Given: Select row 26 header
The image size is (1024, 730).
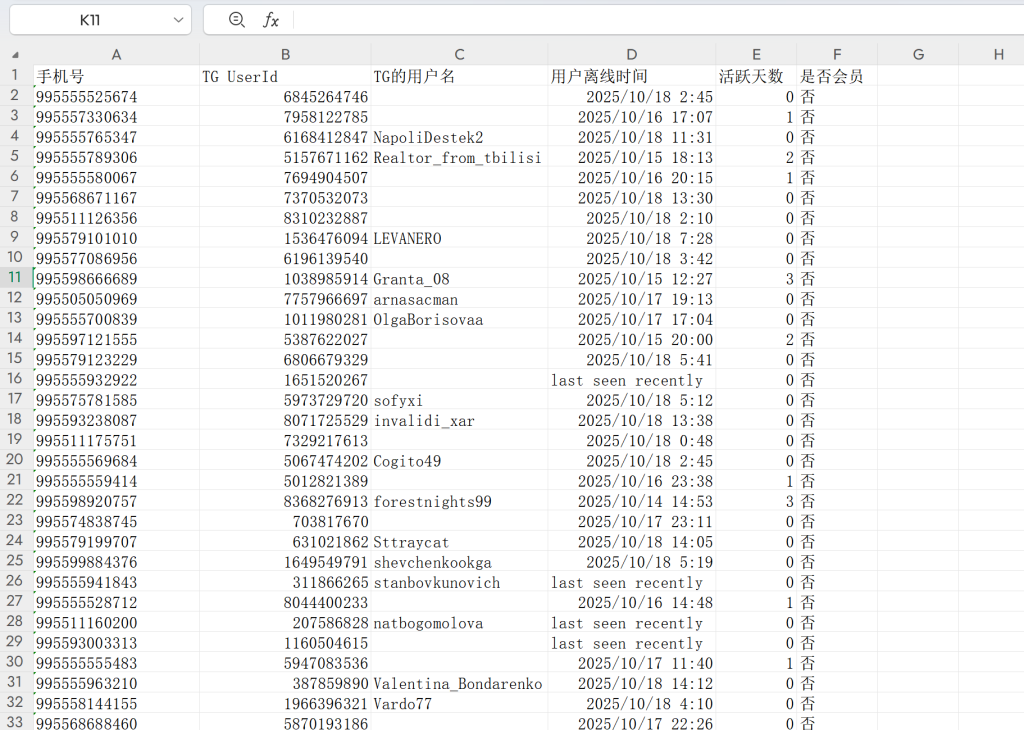Looking at the screenshot, I should click(x=15, y=581).
